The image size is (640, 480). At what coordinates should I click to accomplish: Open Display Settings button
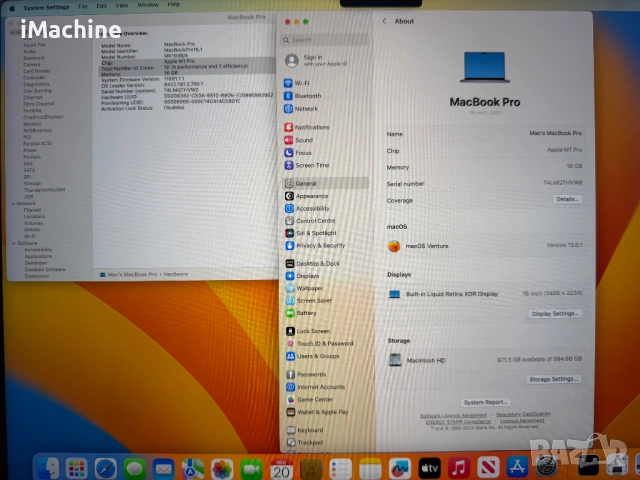pyautogui.click(x=555, y=313)
